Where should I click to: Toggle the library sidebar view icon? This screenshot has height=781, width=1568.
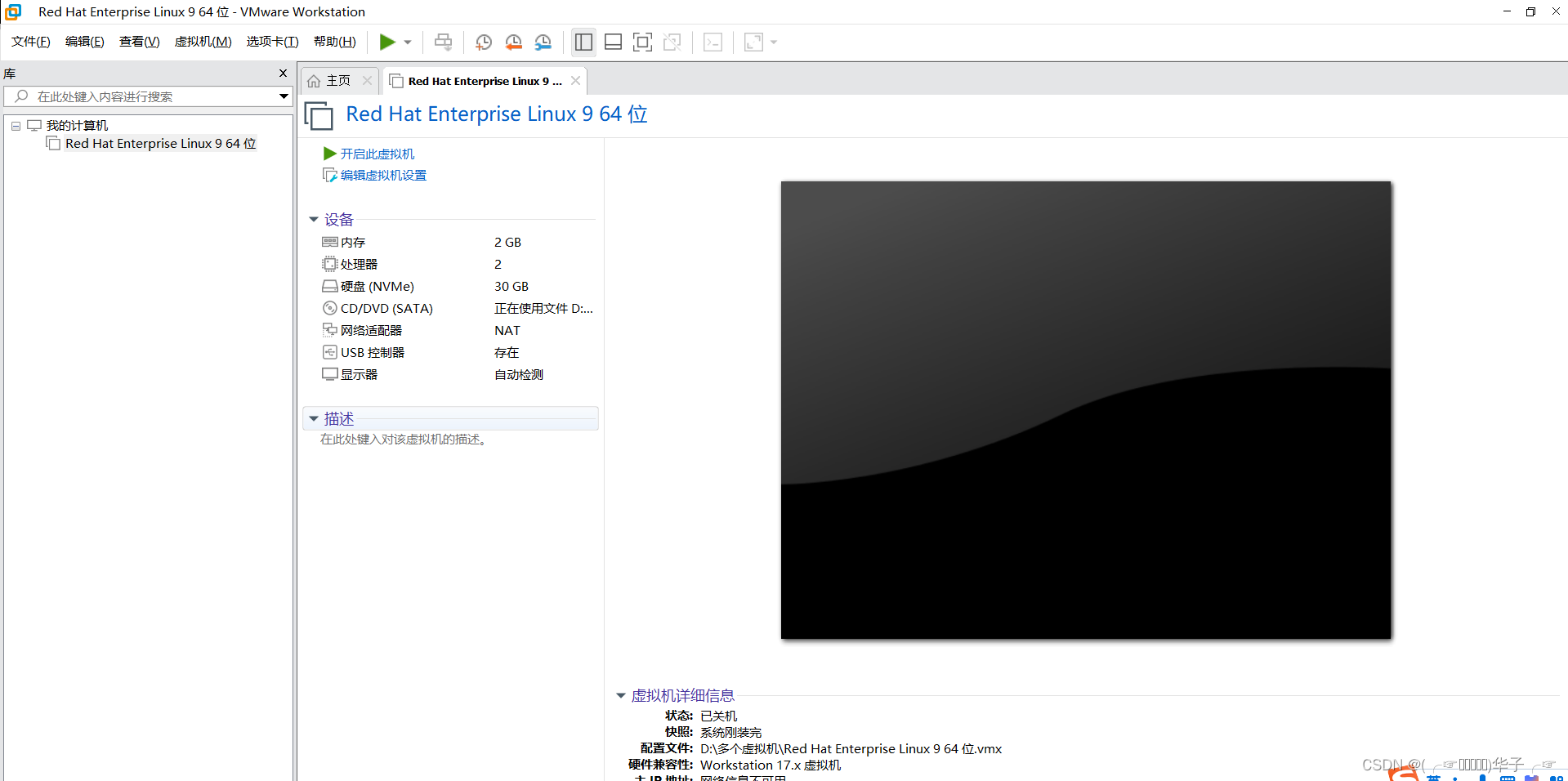pos(583,42)
